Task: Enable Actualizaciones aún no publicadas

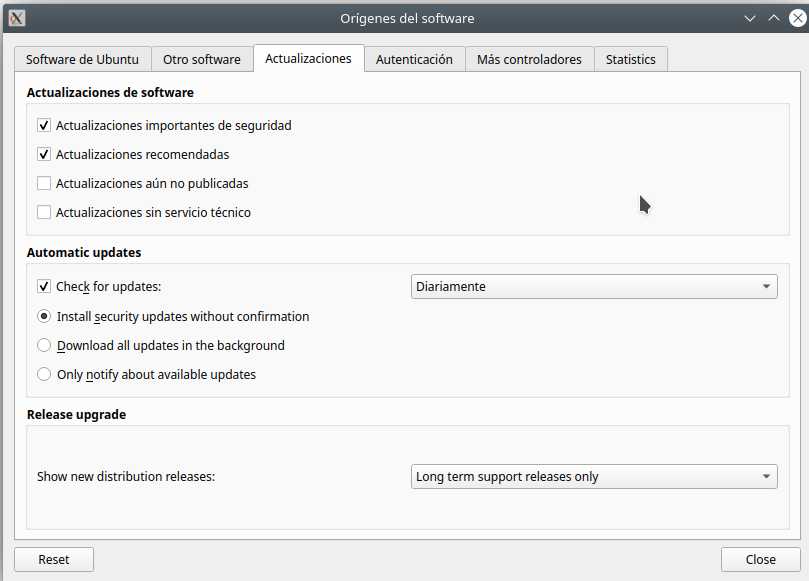Action: pyautogui.click(x=44, y=184)
